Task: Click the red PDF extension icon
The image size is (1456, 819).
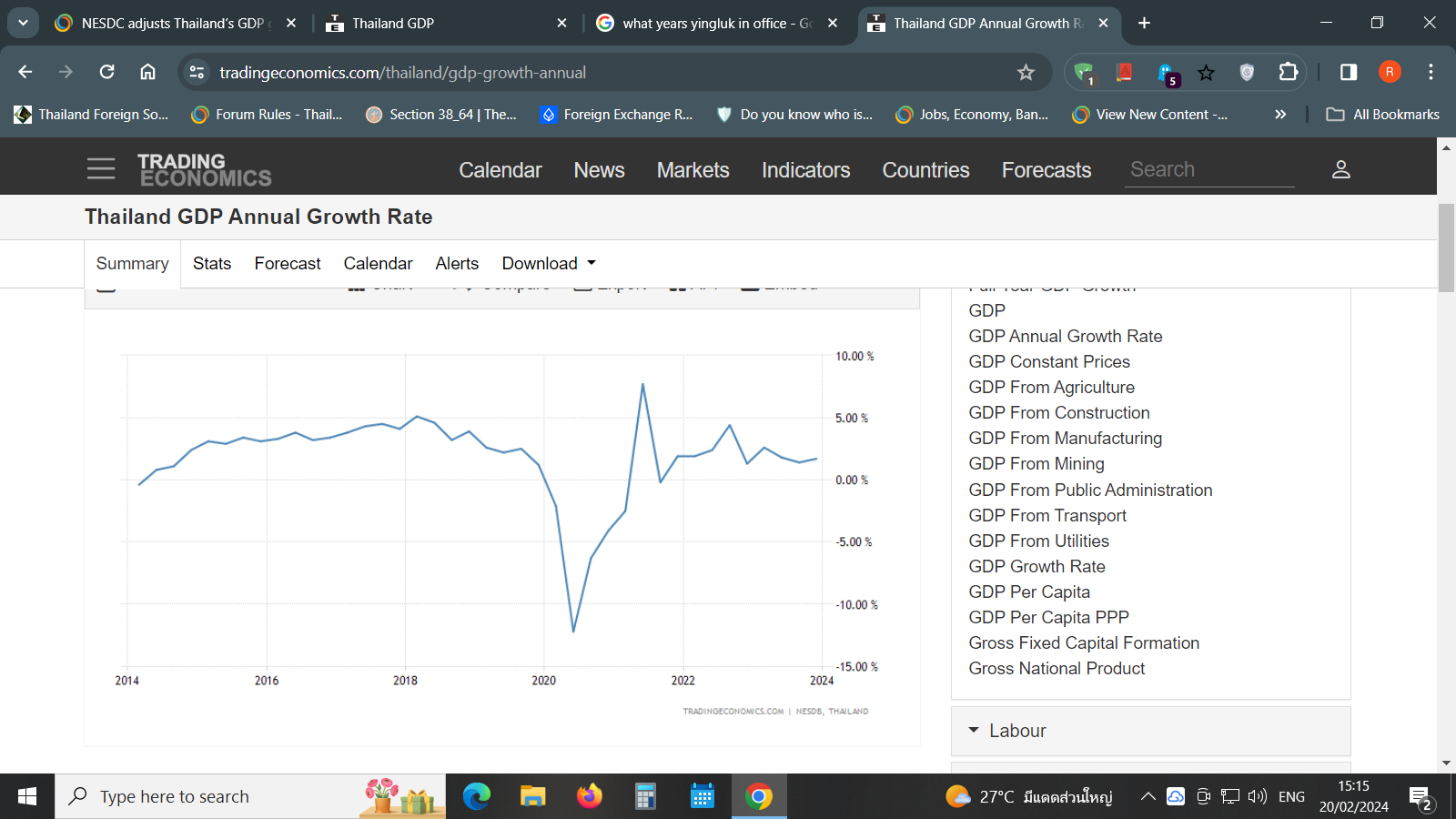Action: pyautogui.click(x=1125, y=72)
